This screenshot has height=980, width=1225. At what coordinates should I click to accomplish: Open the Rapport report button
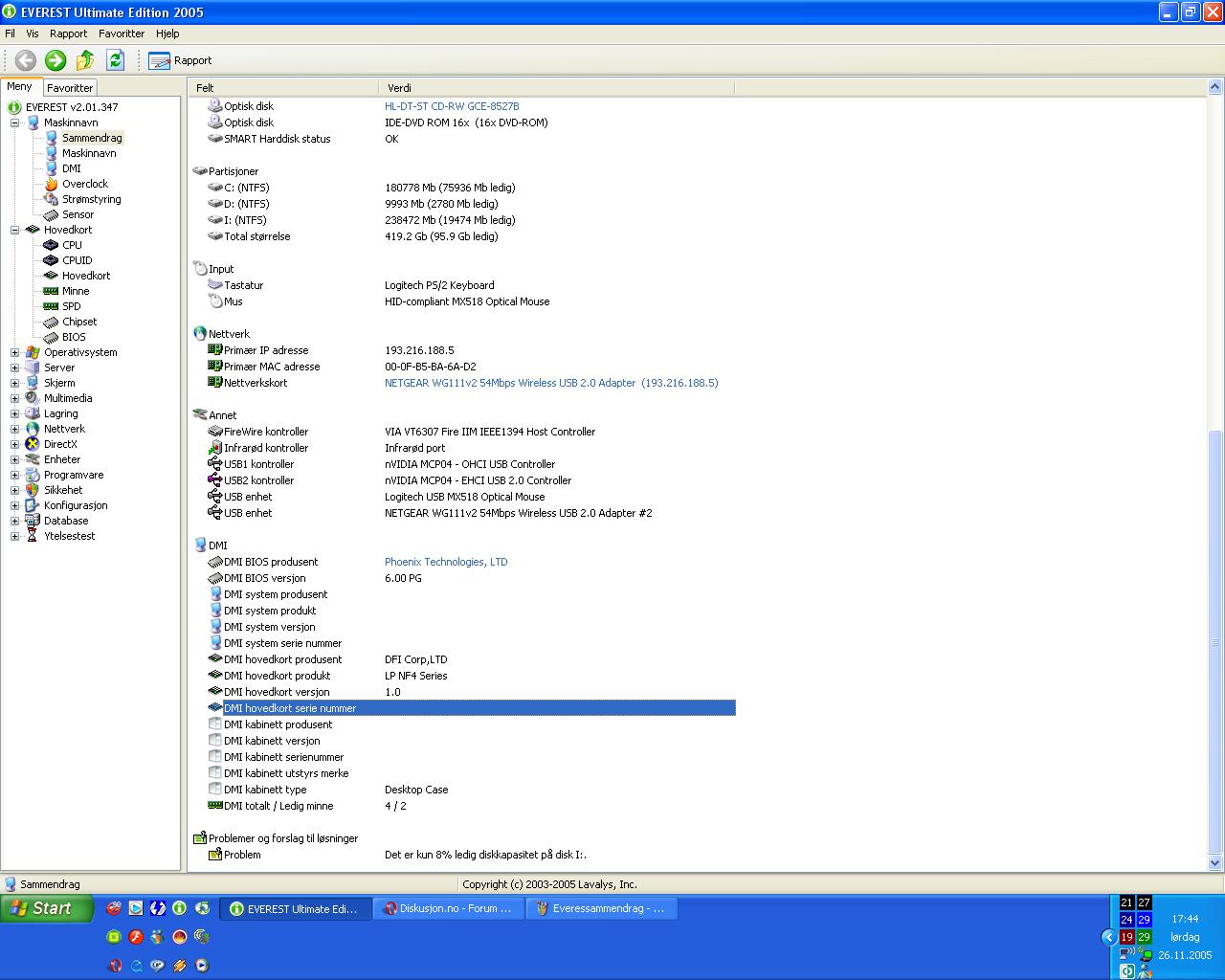pyautogui.click(x=180, y=60)
